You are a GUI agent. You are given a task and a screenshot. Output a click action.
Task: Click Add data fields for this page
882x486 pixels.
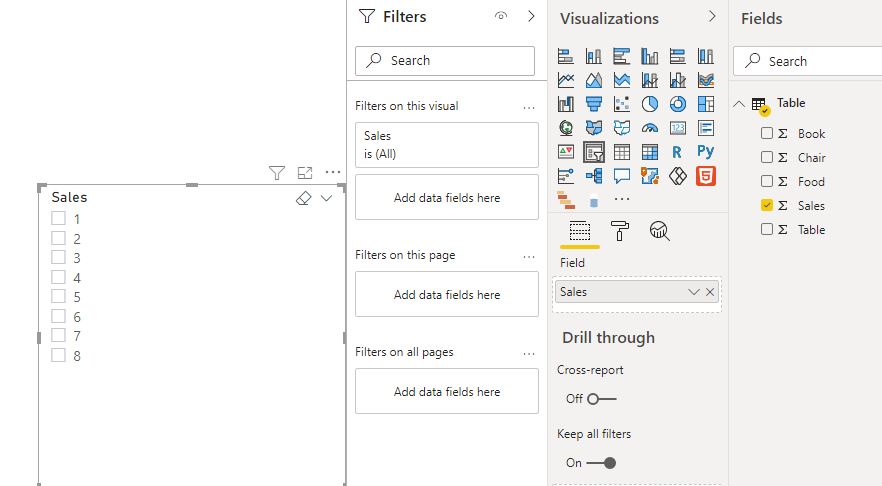447,294
